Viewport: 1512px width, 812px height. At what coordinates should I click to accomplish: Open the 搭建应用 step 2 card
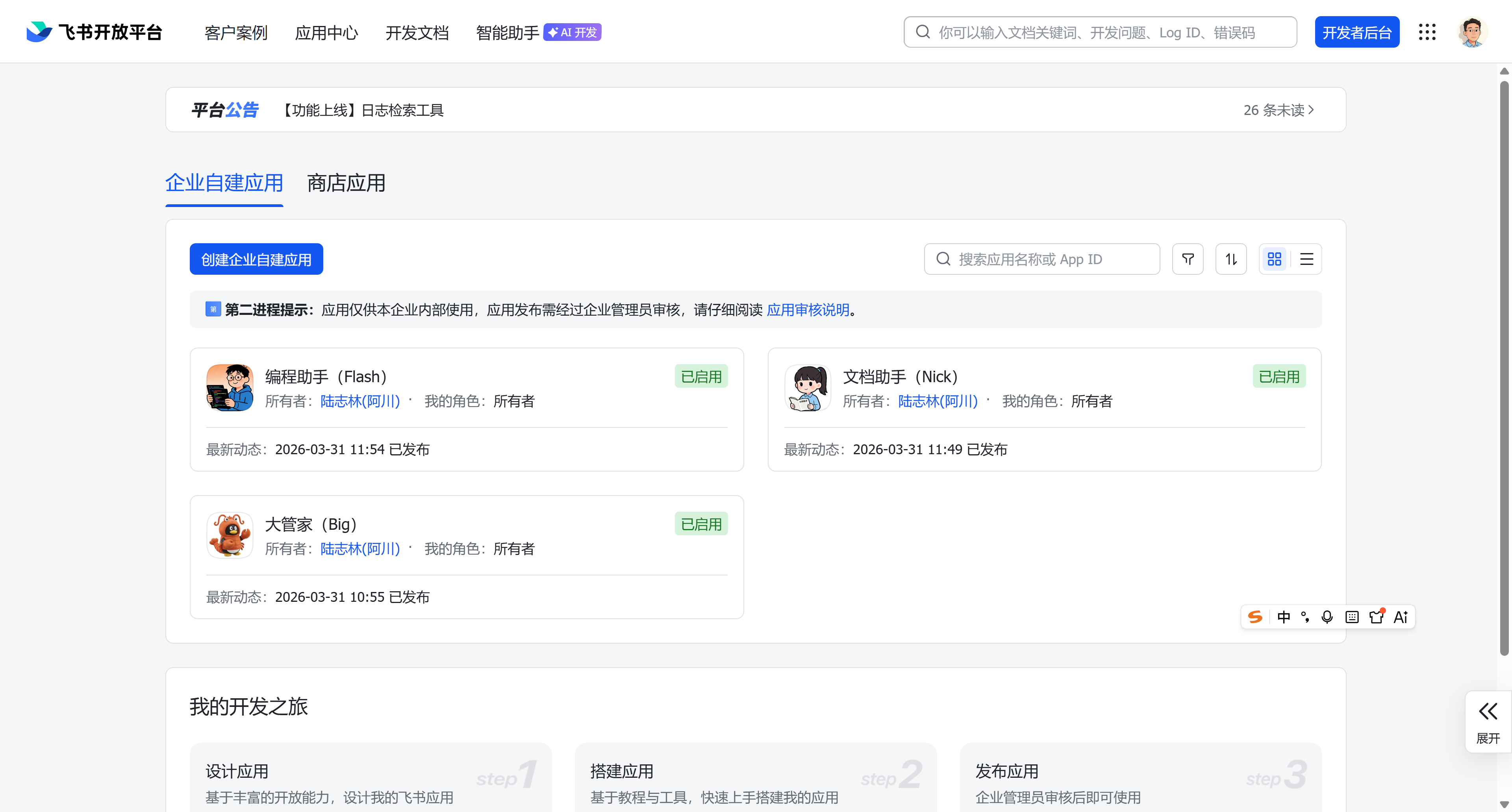[x=756, y=778]
